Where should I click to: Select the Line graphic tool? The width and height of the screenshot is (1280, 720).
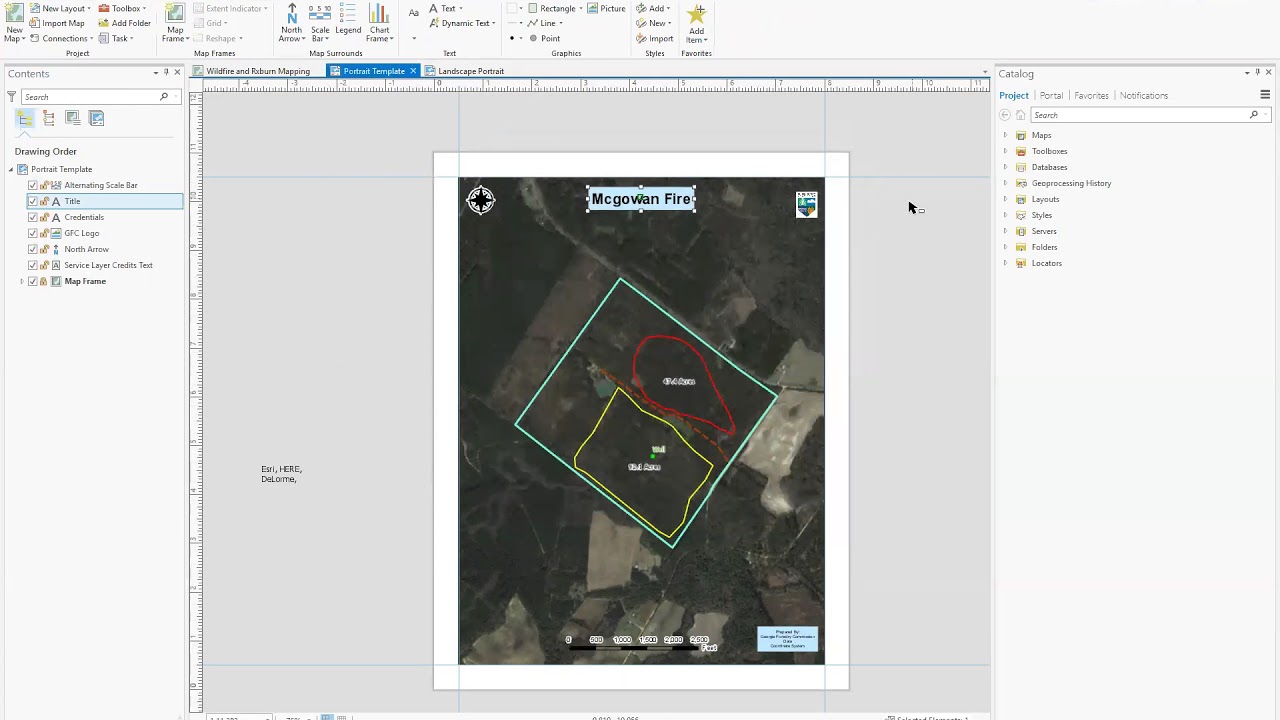pyautogui.click(x=544, y=23)
